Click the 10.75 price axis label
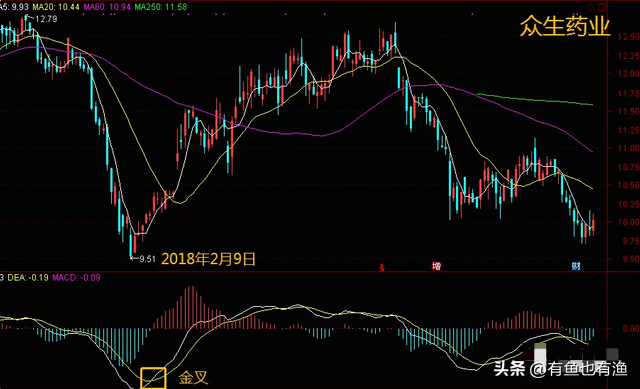This screenshot has width=640, height=389. [629, 167]
